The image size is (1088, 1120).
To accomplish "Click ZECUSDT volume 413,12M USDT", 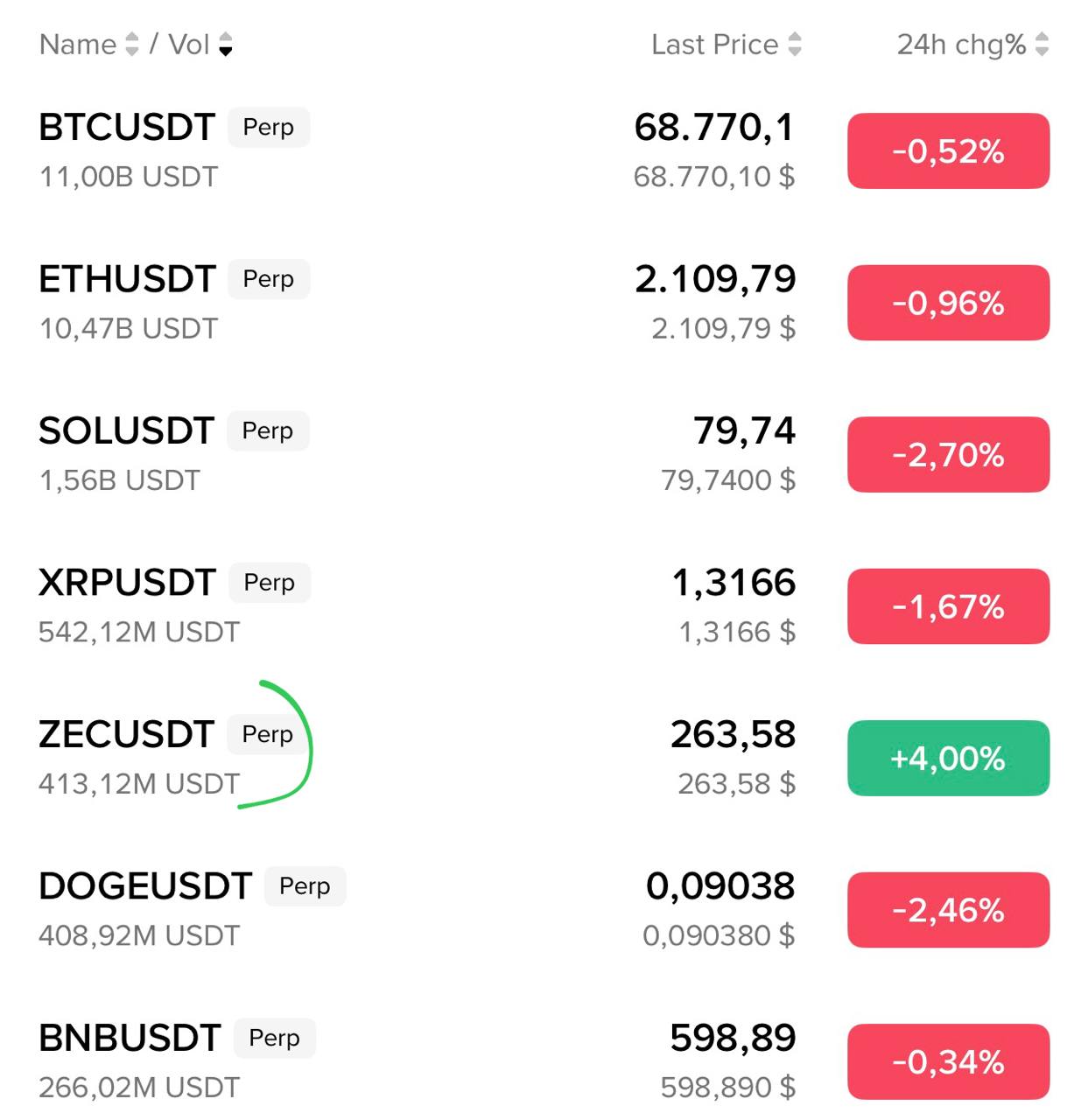I will pyautogui.click(x=138, y=784).
